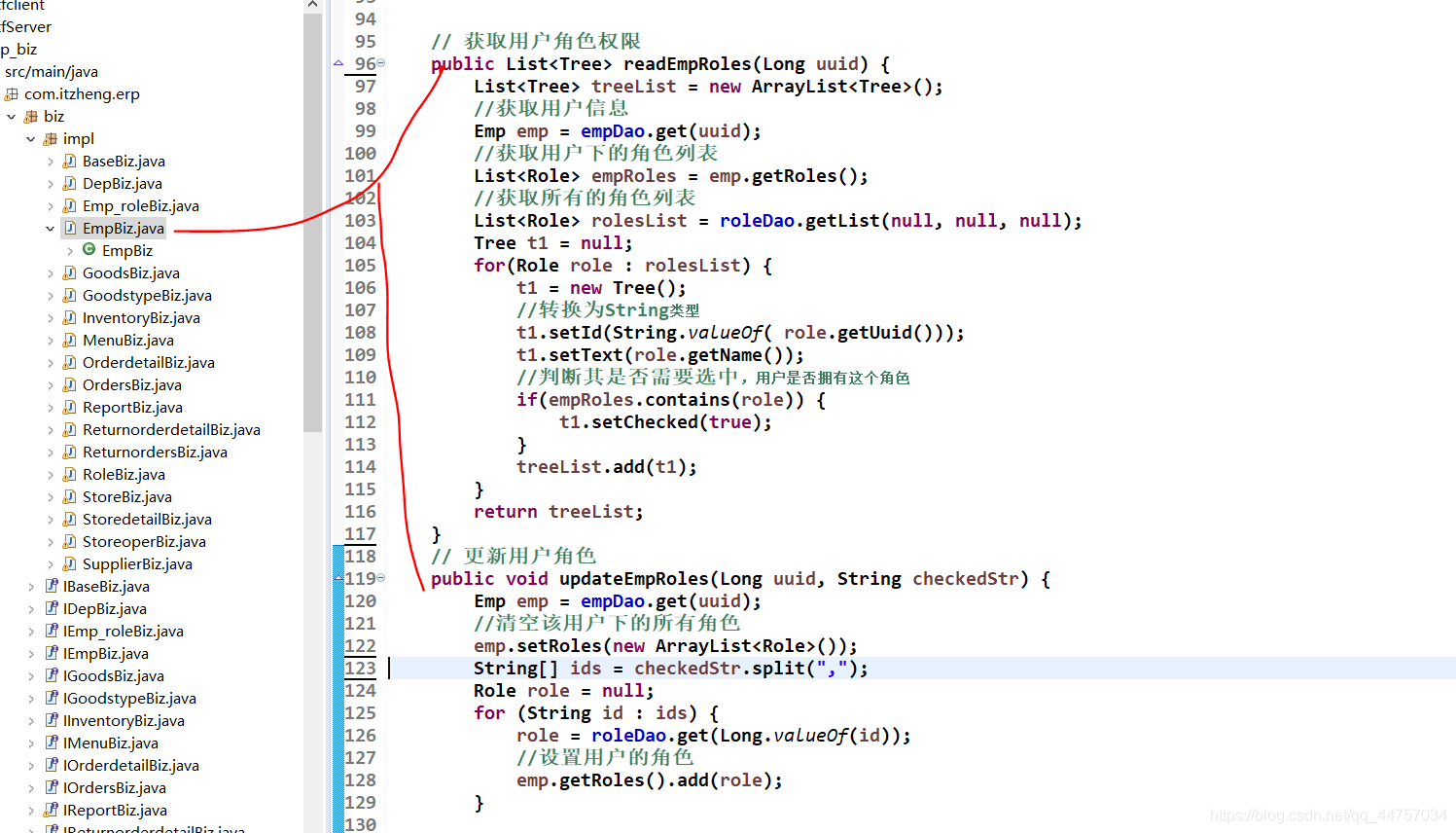The height and width of the screenshot is (833, 1456).
Task: Click package explorer vertical scrollbar
Action: (312, 222)
